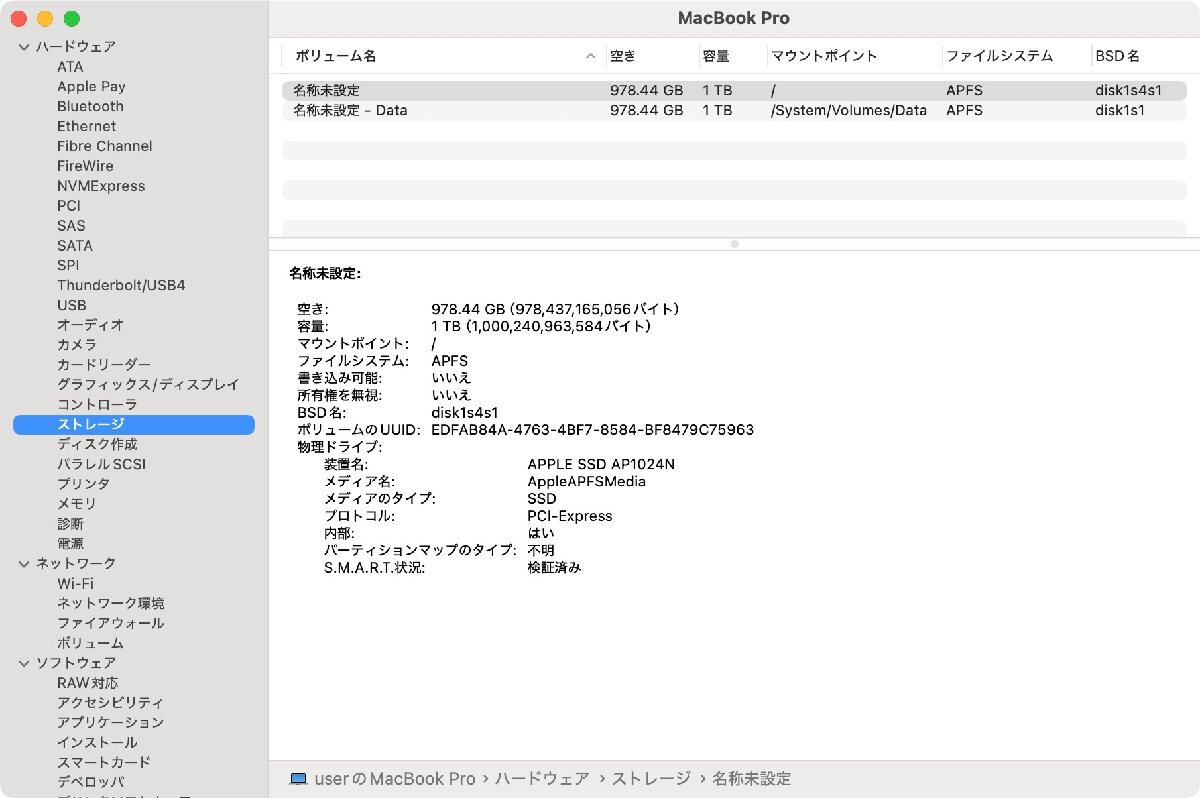Click the Mac icon in the breadcrumb bar
The height and width of the screenshot is (798, 1200).
click(x=299, y=778)
